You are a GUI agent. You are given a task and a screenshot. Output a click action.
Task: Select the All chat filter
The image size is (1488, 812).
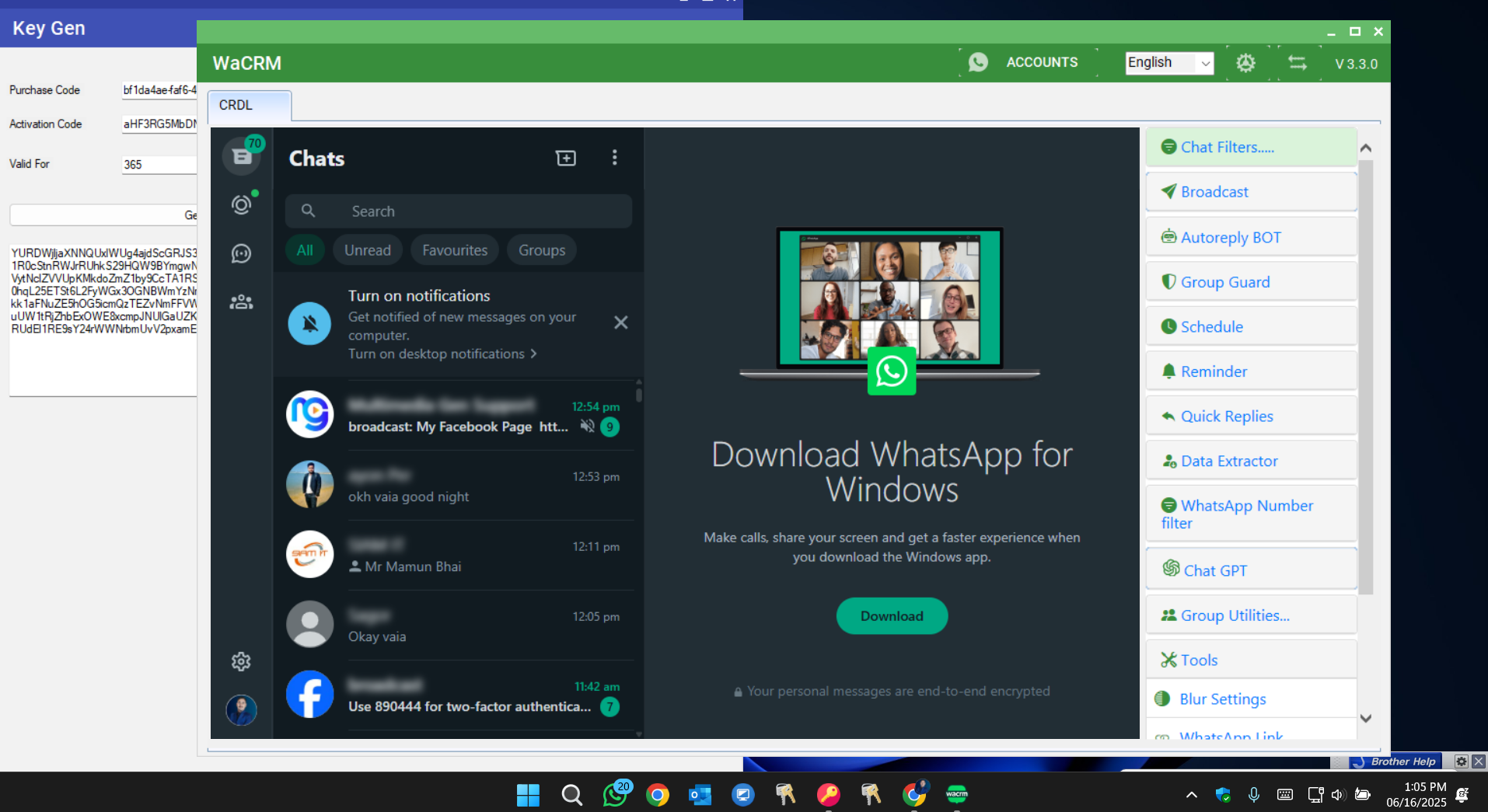coord(305,250)
